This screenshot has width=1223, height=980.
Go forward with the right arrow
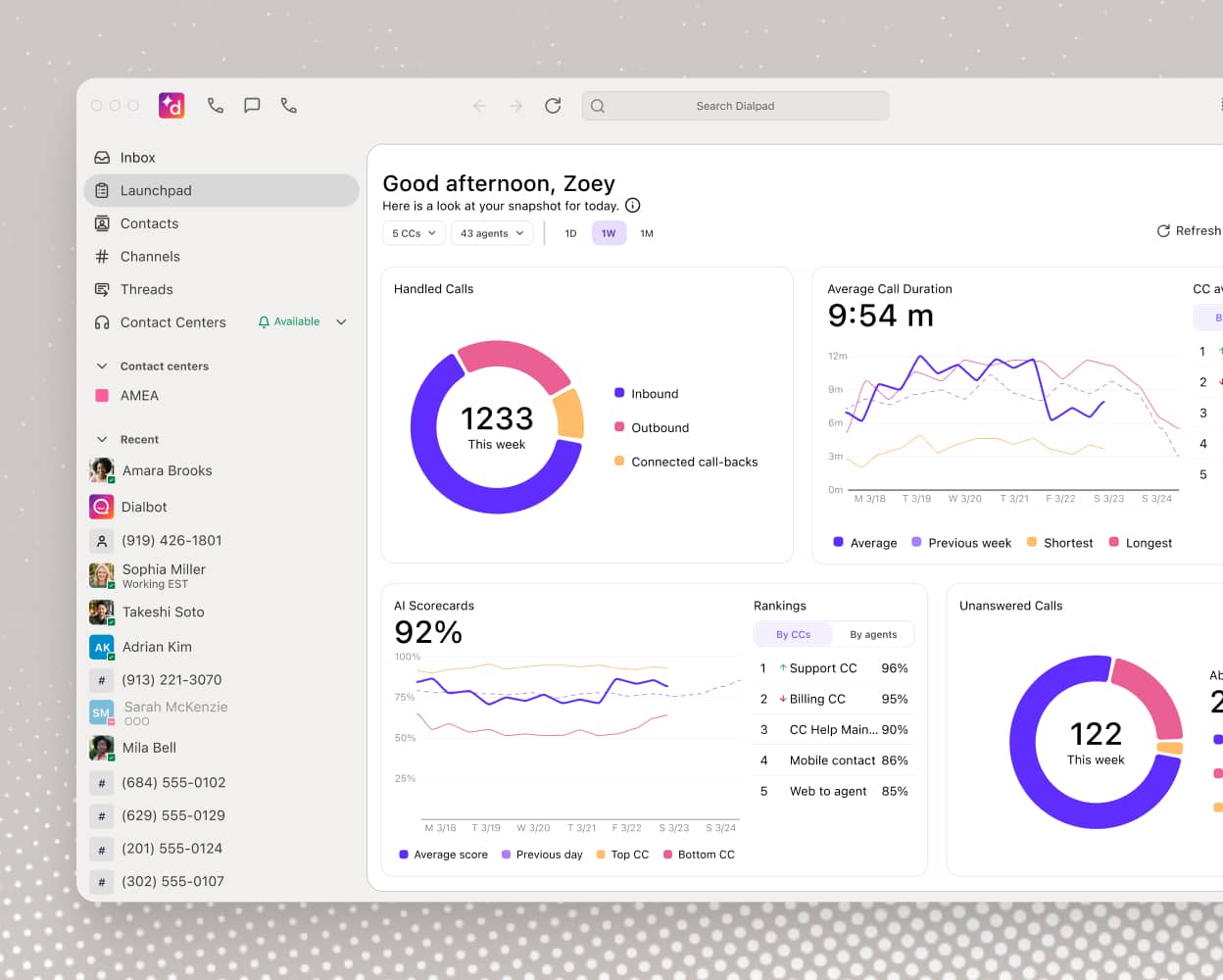tap(516, 106)
